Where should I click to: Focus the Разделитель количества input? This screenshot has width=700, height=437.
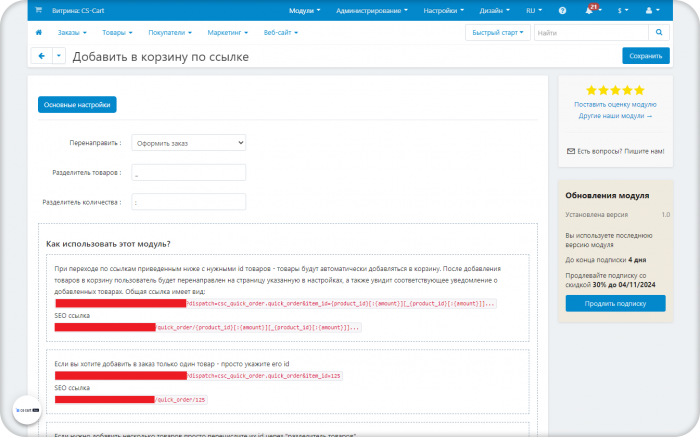pos(188,202)
